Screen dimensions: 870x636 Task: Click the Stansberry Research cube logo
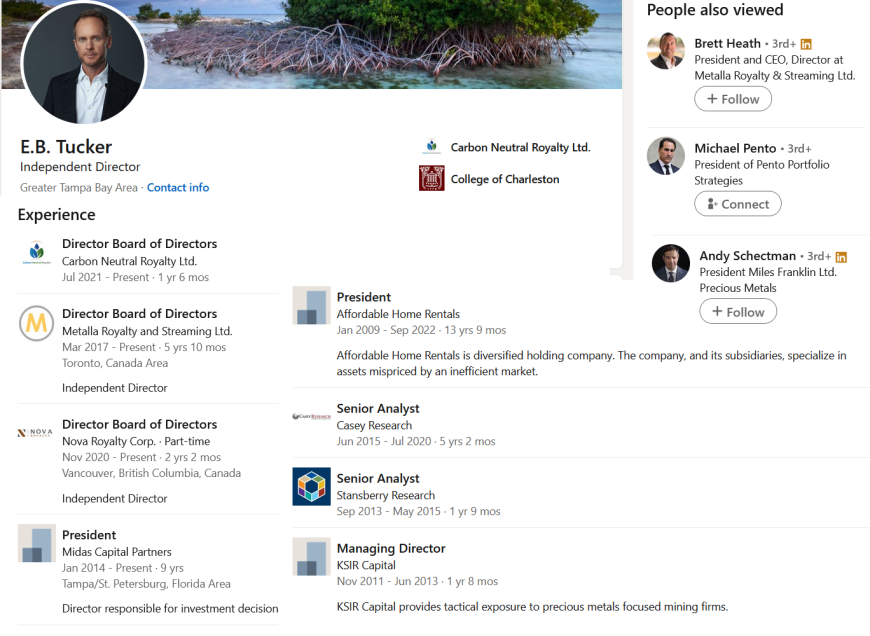(x=311, y=486)
